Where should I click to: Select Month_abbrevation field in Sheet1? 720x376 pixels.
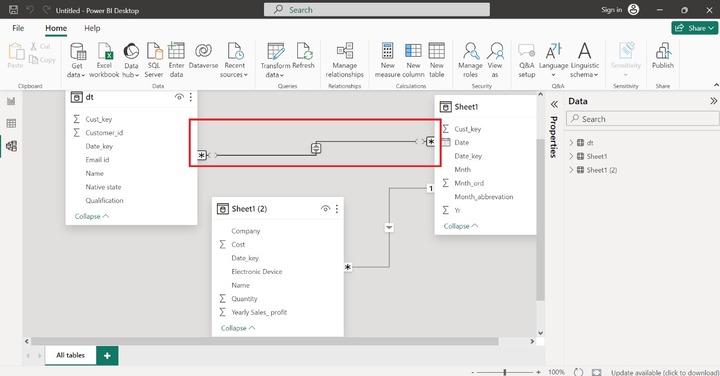(x=484, y=196)
